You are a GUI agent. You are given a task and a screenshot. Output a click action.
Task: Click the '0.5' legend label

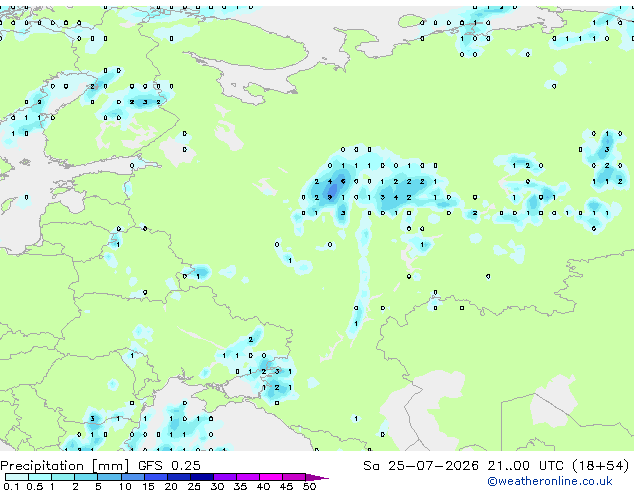[35, 486]
